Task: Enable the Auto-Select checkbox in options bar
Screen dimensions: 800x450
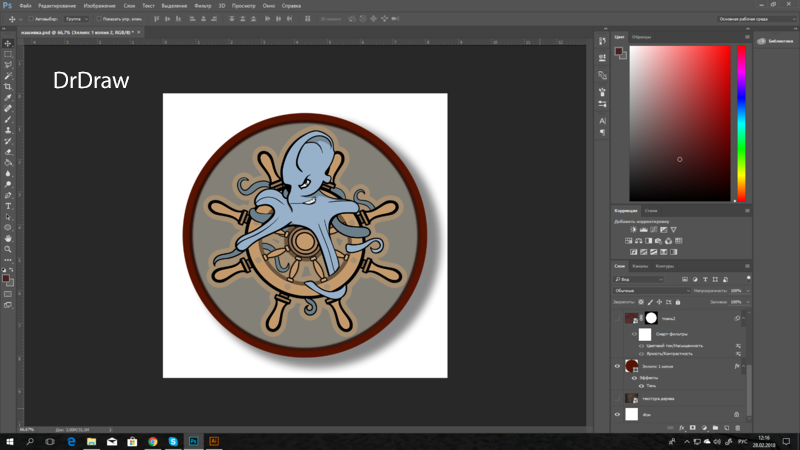Action: [x=31, y=19]
